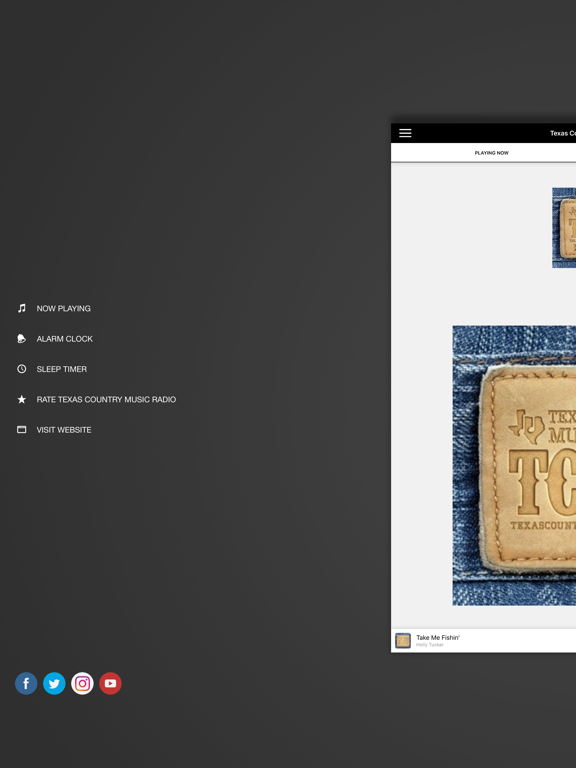Open VISIT WEBSITE link

[x=64, y=430]
